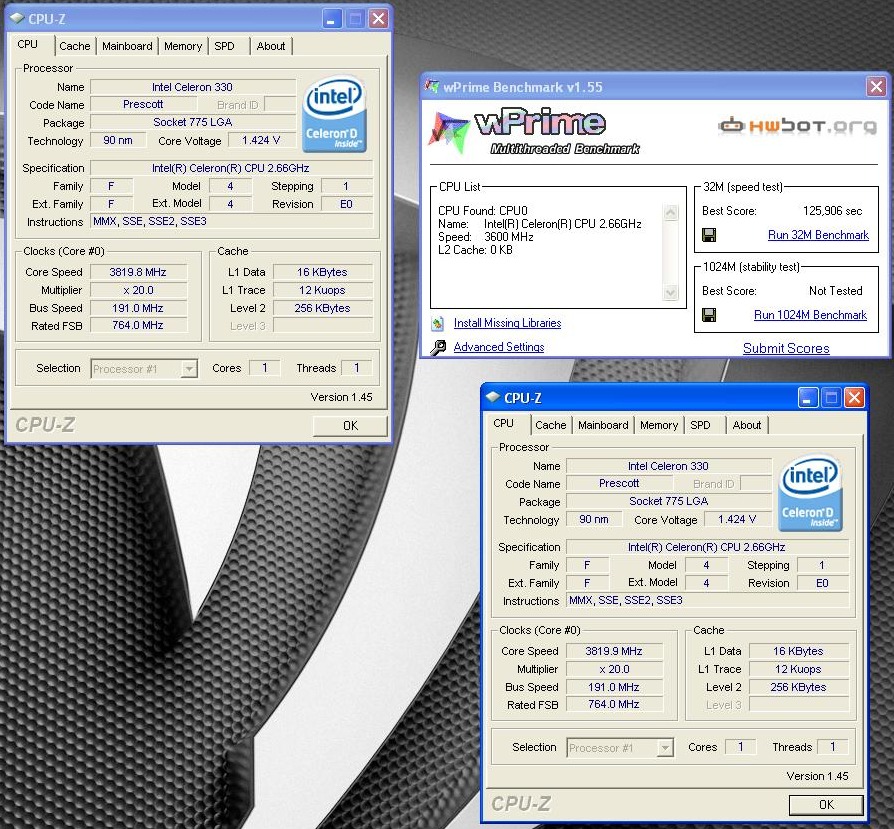The image size is (894, 829).
Task: Click Best Score 125,906 sec value
Action: pos(832,211)
